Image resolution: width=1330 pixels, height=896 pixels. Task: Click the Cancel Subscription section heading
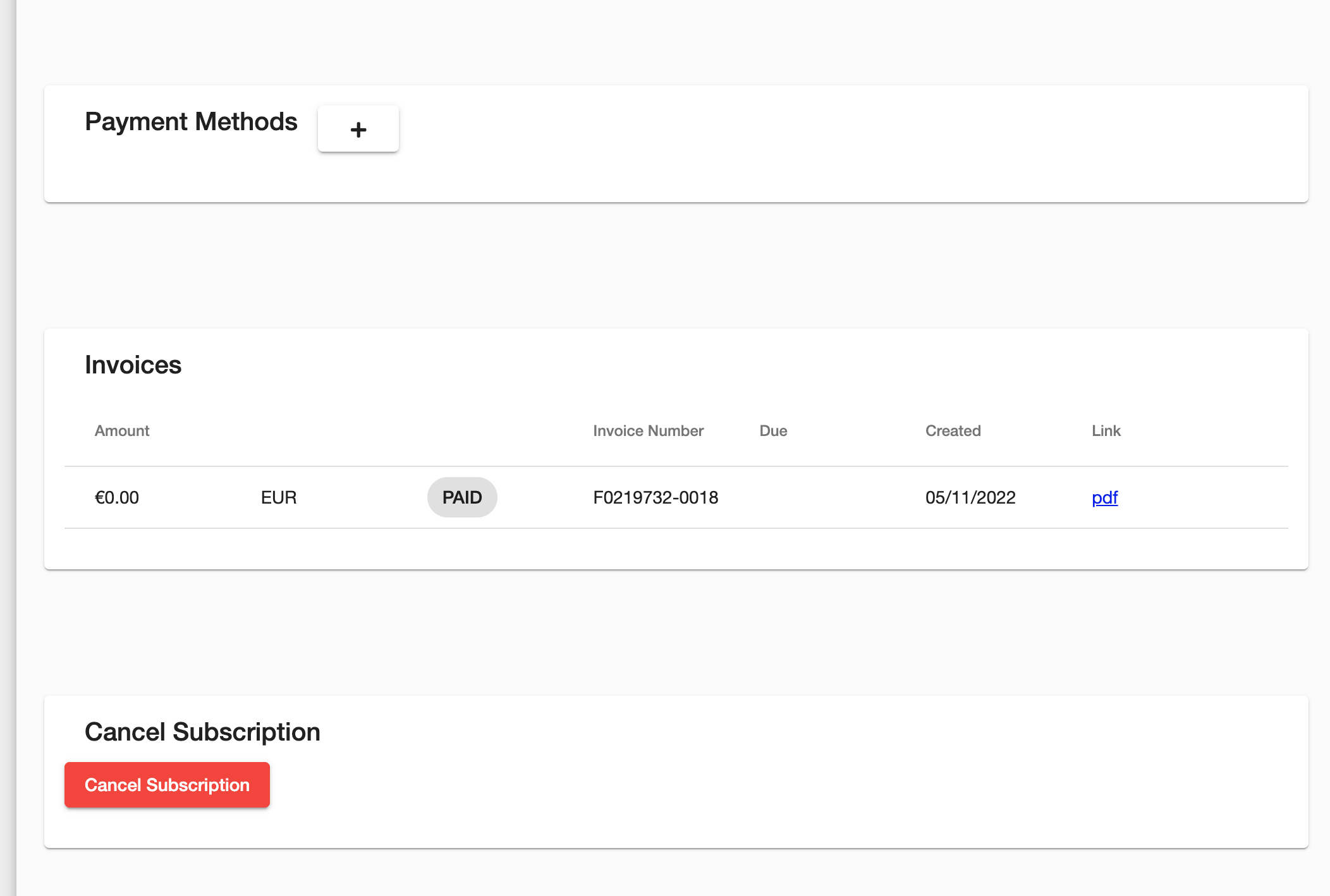click(x=202, y=732)
